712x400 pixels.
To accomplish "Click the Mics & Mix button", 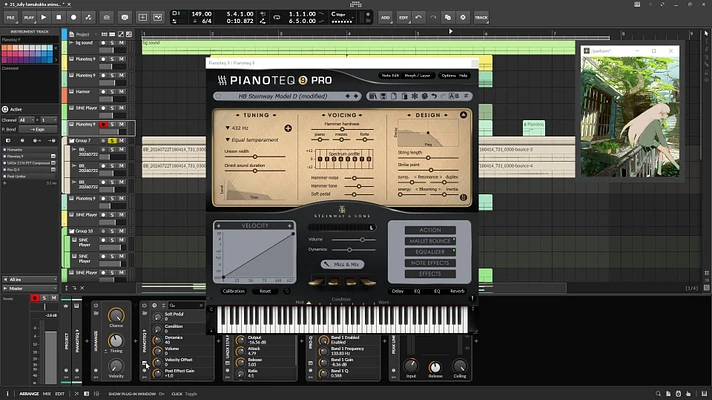I will (342, 264).
